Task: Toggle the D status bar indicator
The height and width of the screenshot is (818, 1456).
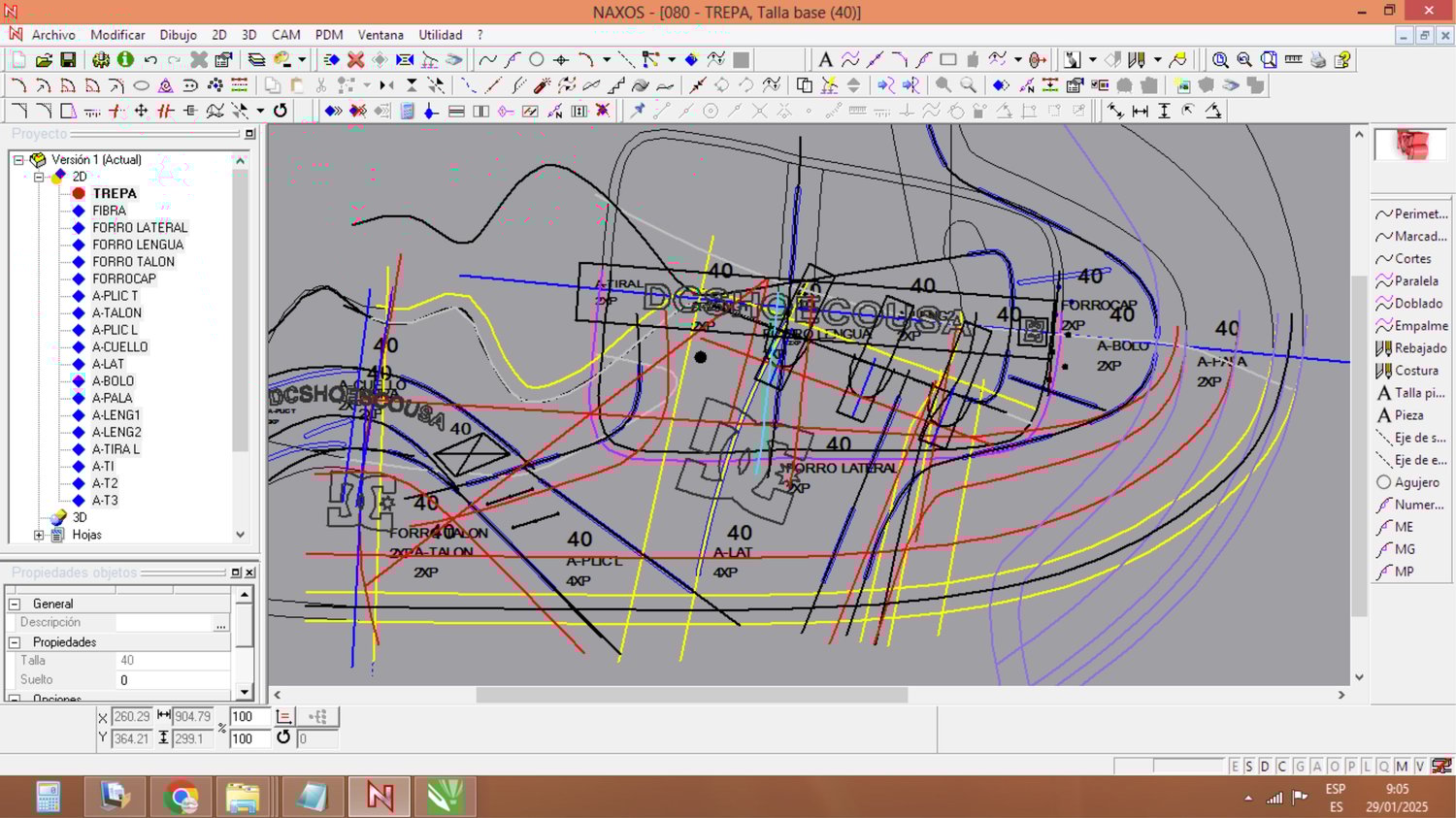Action: pyautogui.click(x=1265, y=767)
